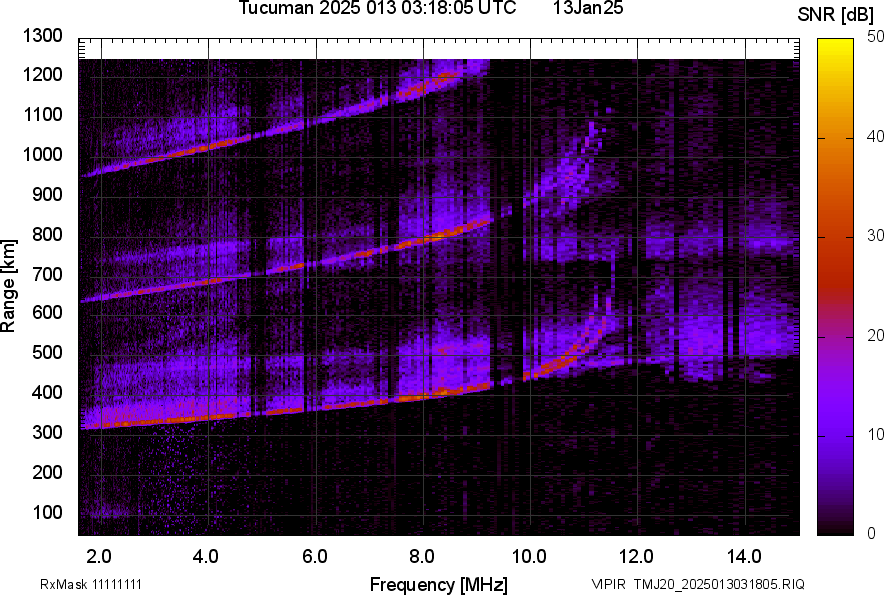Screen dimensions: 884x595
Task: Click the '8.0' tick on the frequency axis
Action: 421,556
